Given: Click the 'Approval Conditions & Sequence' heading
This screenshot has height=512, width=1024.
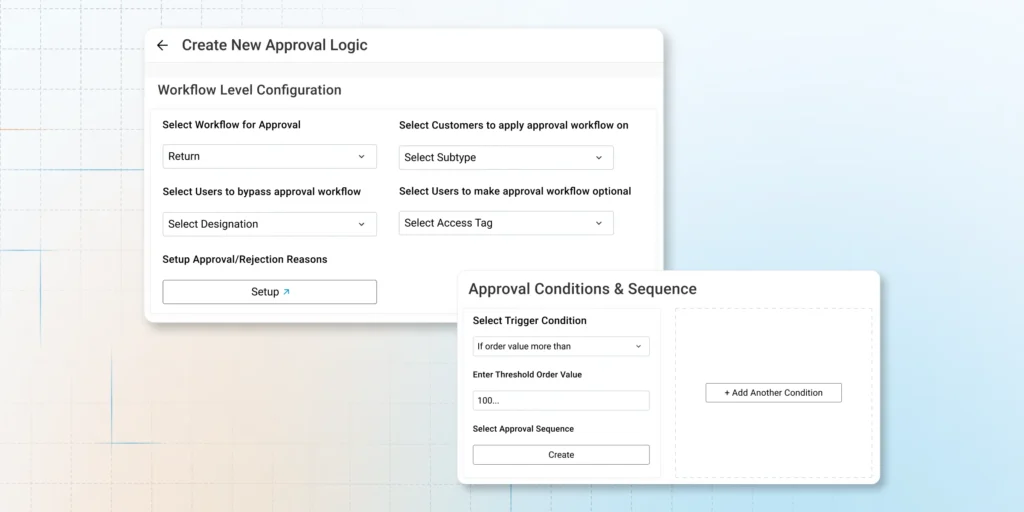Looking at the screenshot, I should point(583,289).
